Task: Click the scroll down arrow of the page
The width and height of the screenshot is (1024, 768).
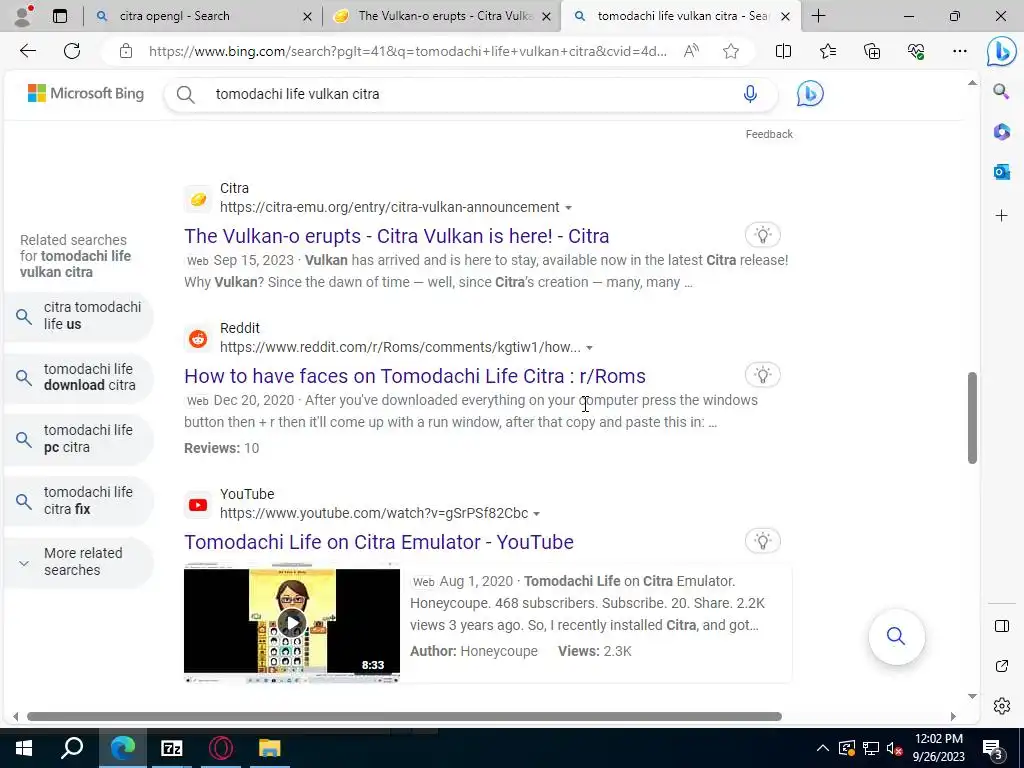Action: click(x=972, y=696)
